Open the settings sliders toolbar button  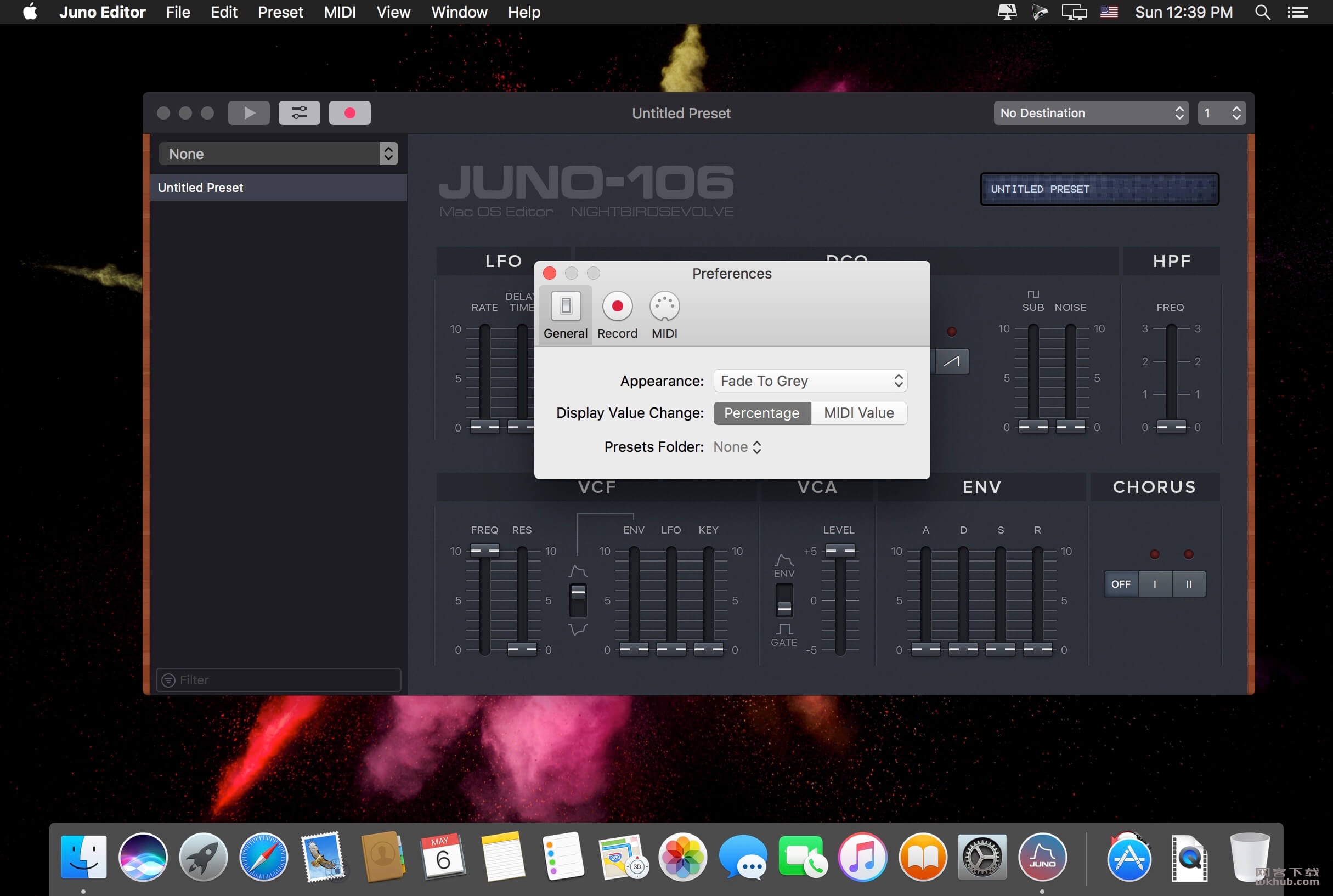point(299,112)
